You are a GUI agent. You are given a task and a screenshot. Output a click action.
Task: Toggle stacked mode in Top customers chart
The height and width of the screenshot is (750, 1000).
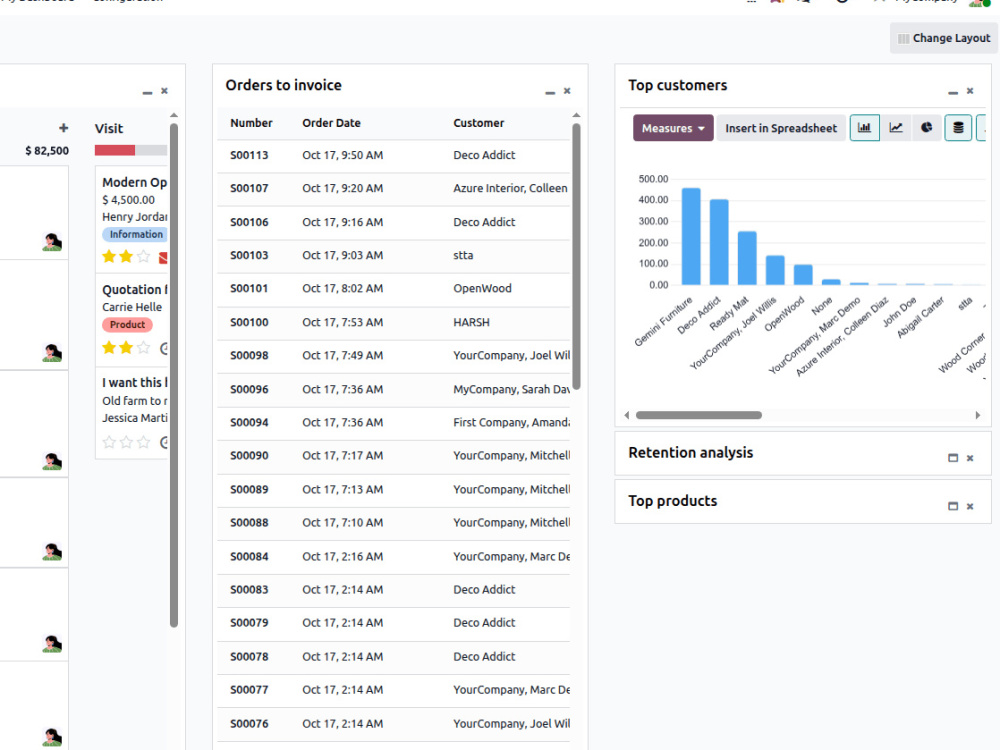tap(958, 128)
